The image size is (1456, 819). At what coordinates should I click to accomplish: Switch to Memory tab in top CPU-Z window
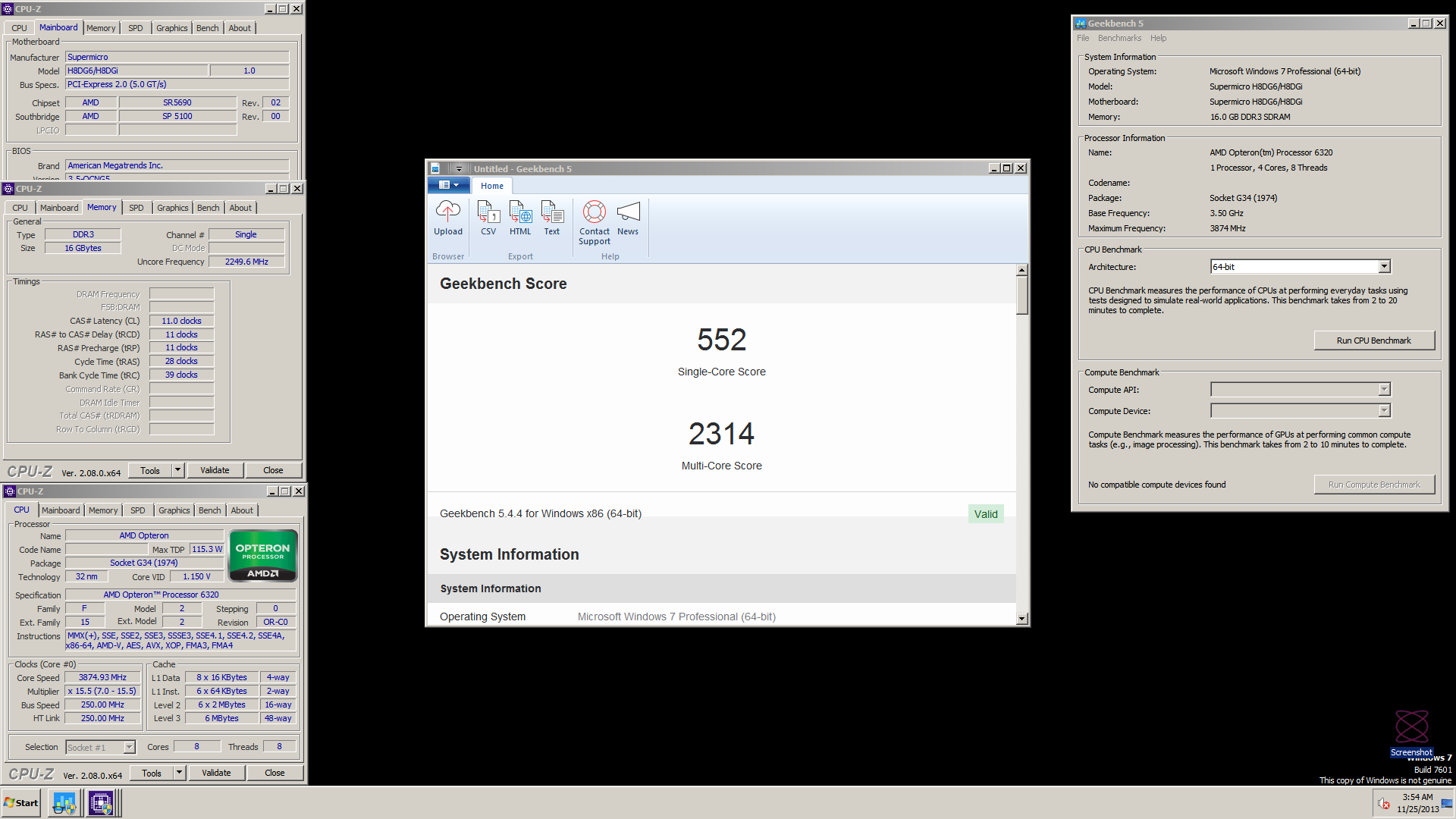click(x=101, y=28)
